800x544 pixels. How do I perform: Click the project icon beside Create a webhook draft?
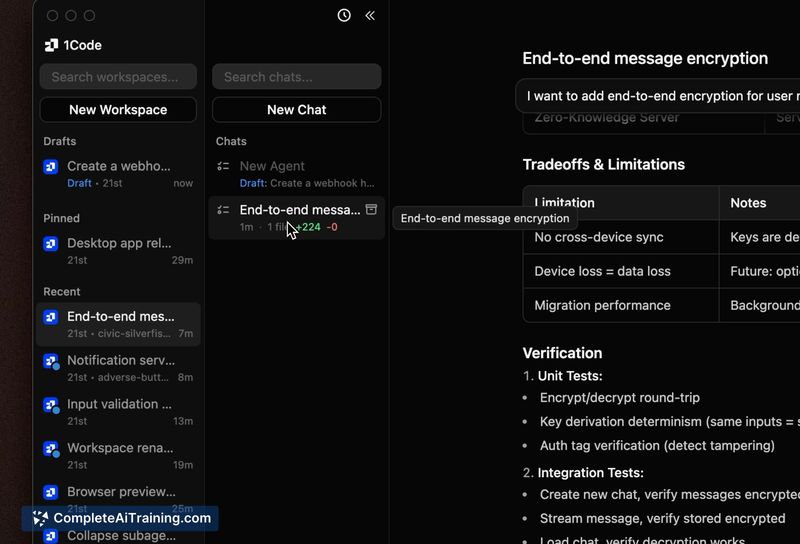point(51,167)
